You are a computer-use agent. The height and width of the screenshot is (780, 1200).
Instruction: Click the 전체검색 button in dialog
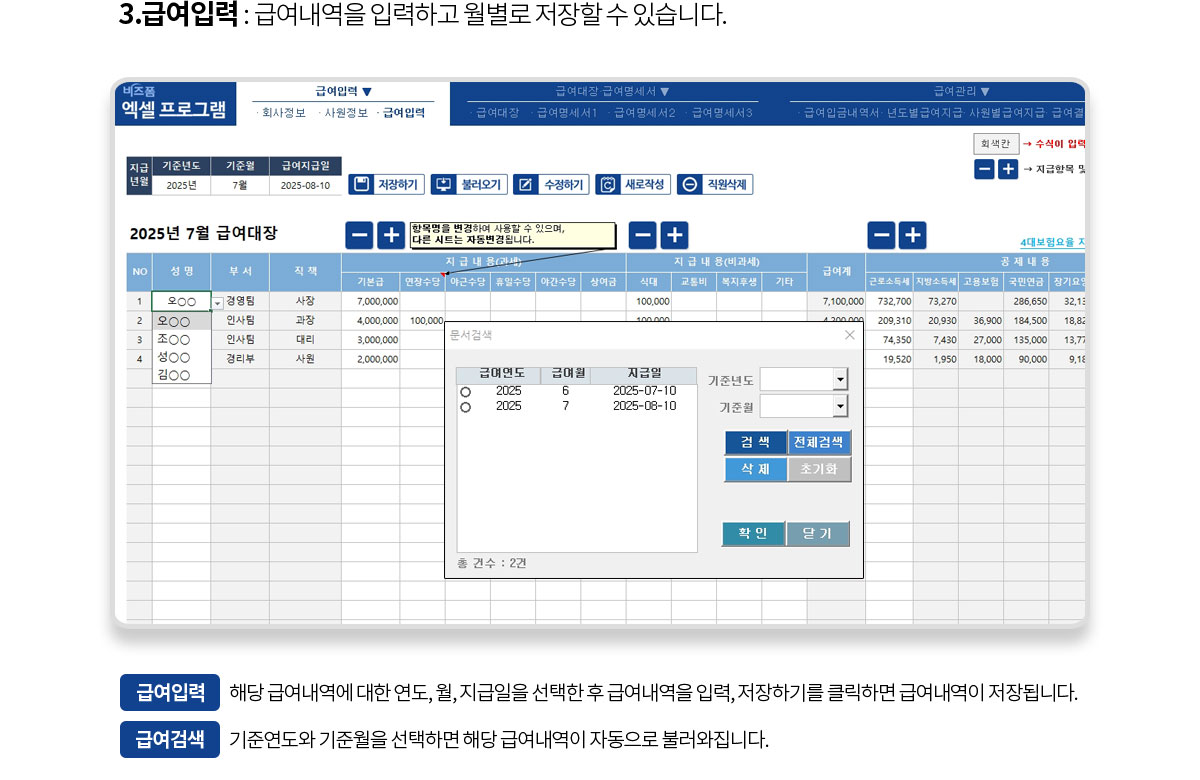point(818,442)
